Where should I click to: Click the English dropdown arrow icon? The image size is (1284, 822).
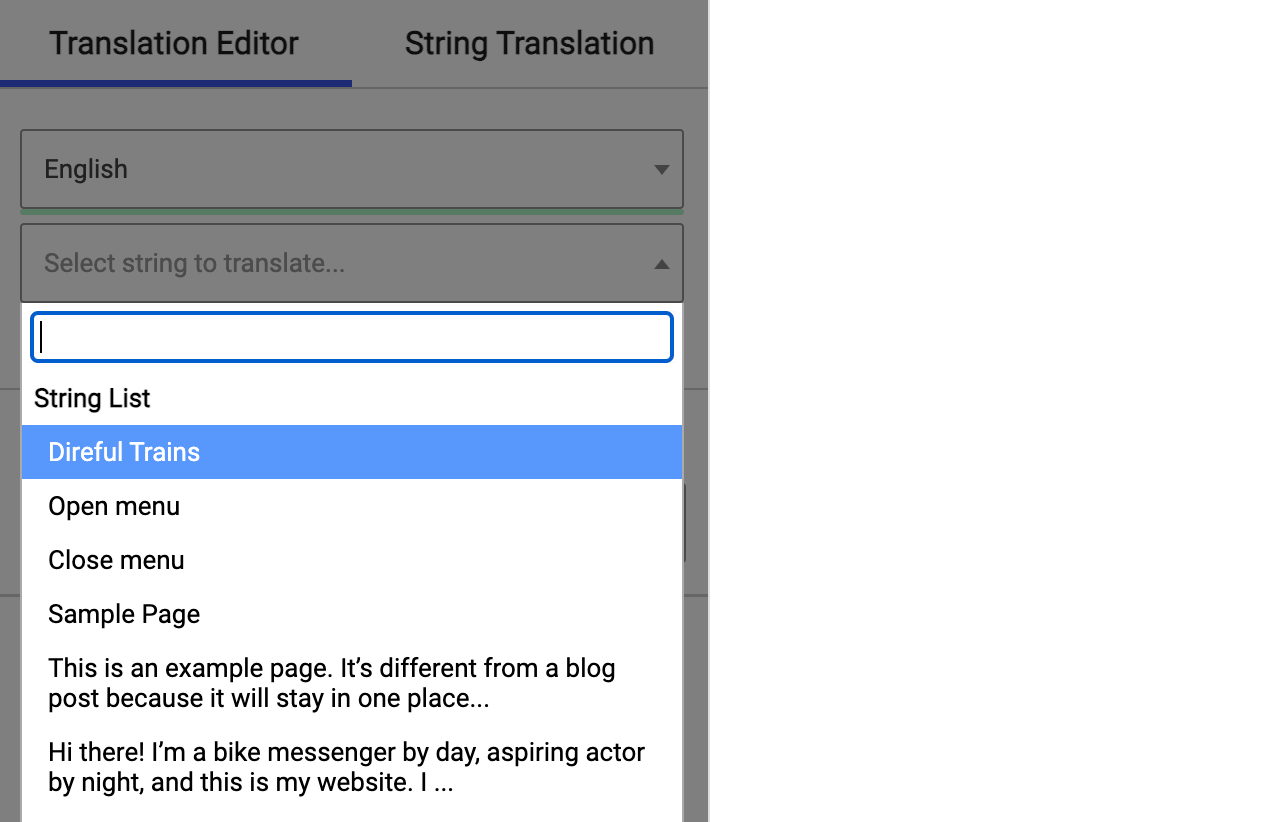(661, 169)
